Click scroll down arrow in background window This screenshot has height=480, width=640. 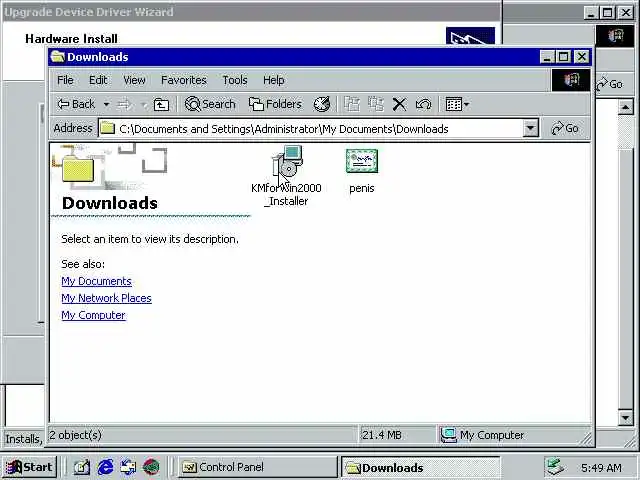[625, 417]
